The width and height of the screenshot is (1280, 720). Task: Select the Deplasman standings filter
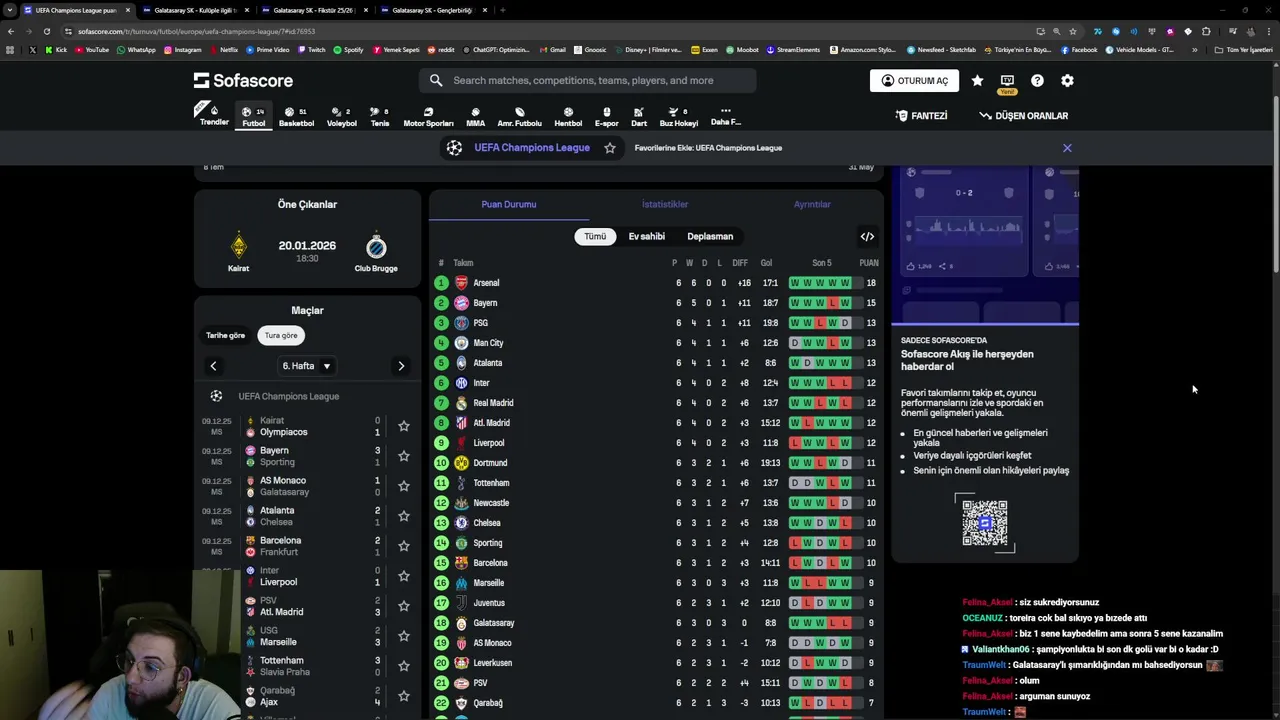click(x=710, y=237)
